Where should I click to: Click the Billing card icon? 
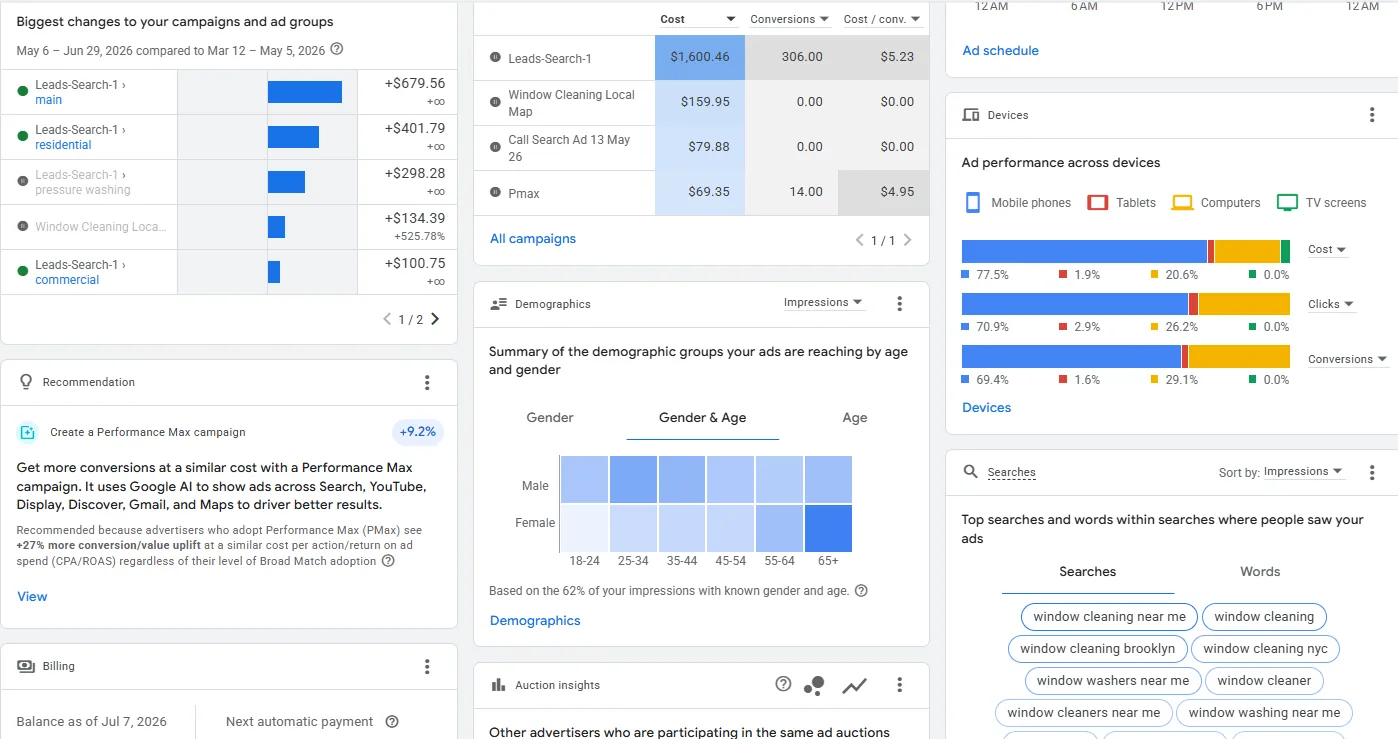26,666
